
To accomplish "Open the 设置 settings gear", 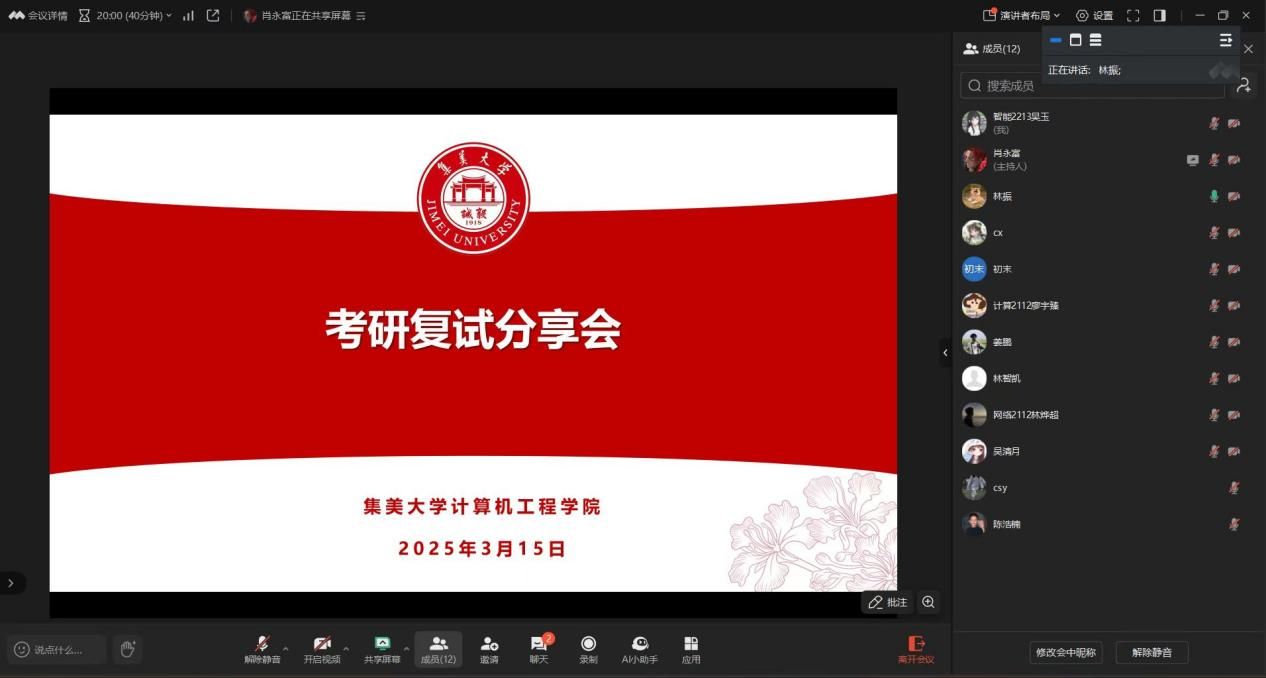I will [1094, 16].
